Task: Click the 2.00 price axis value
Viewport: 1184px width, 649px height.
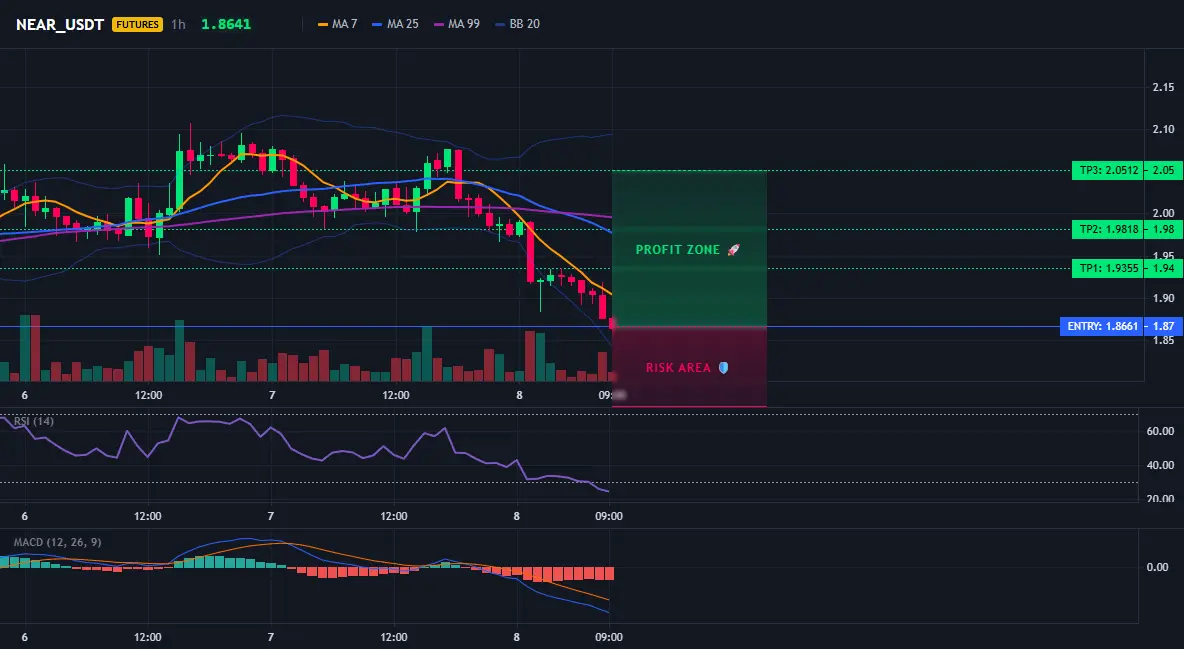Action: coord(1164,213)
